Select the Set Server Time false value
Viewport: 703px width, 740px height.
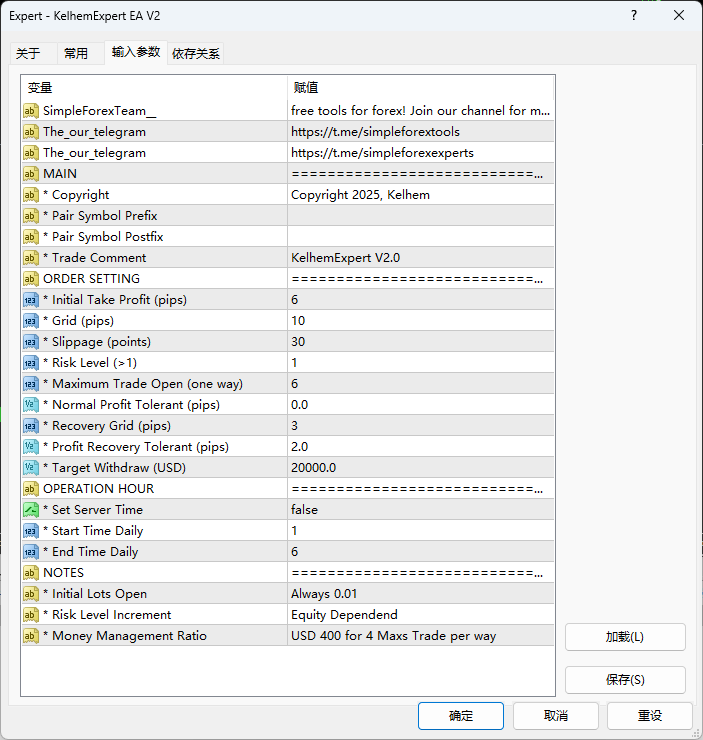point(419,510)
